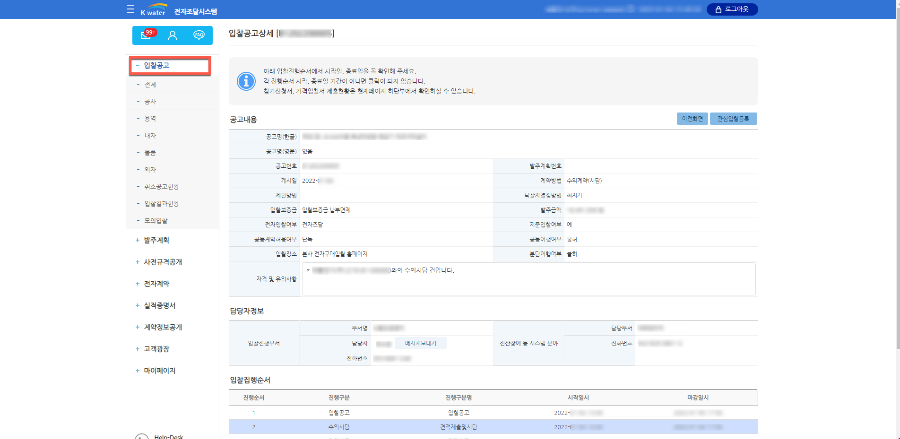Expand the 사전규격공개 sidebar menu

159,262
